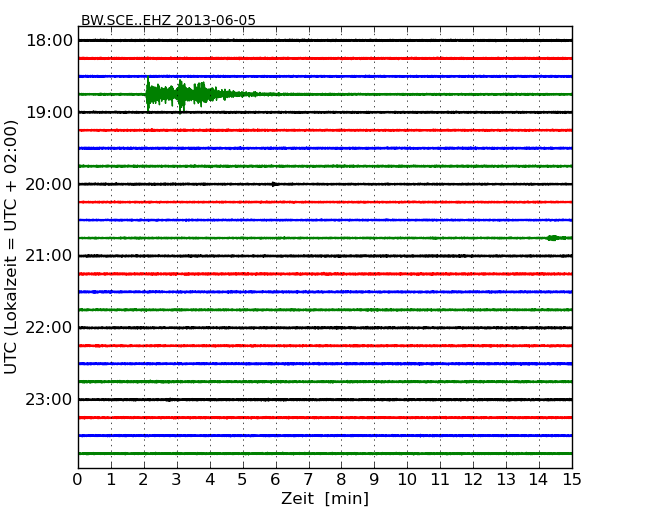Click the small green blip near minute 14
The height and width of the screenshot is (520, 650).
(x=552, y=238)
